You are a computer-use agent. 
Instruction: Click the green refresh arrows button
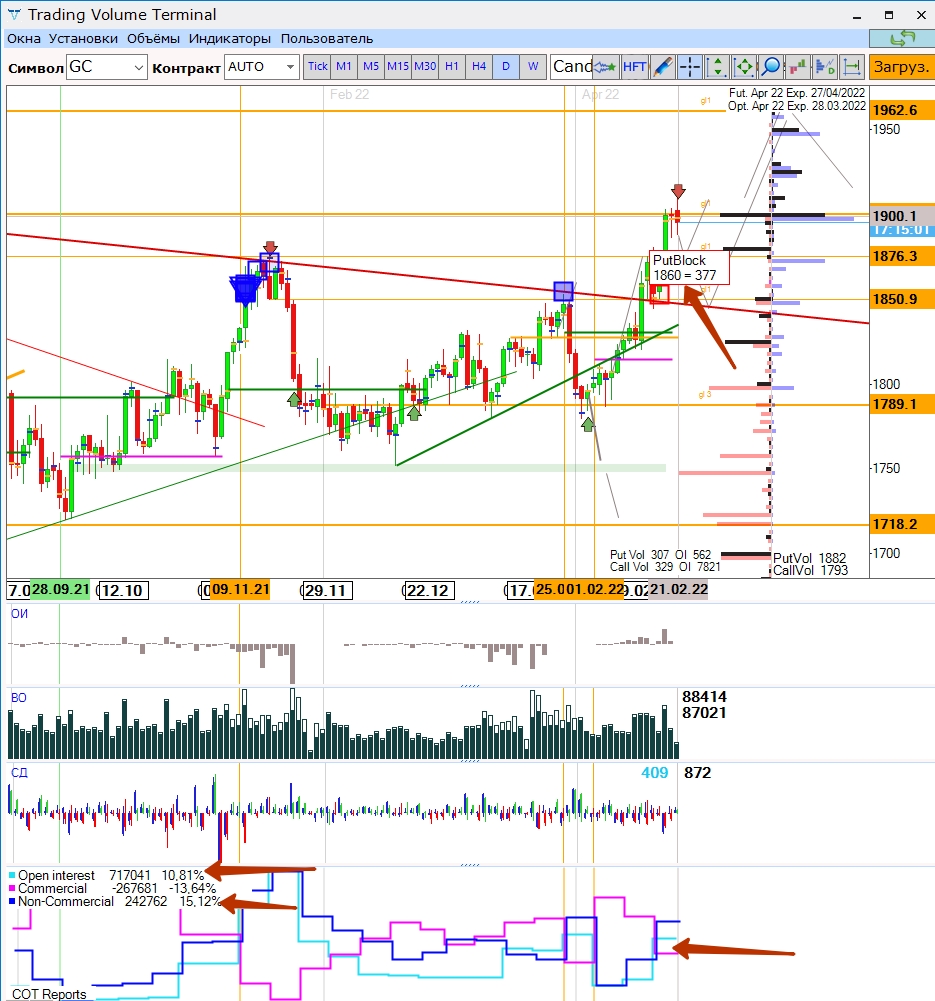coord(901,38)
